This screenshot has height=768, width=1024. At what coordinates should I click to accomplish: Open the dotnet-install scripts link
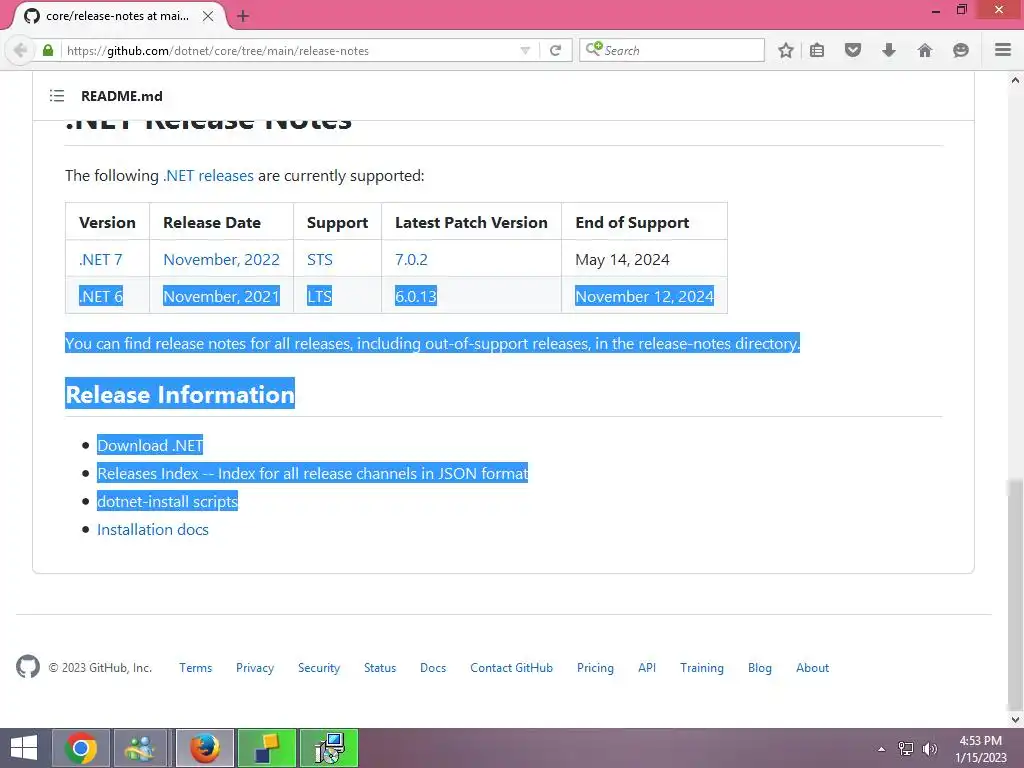[167, 502]
